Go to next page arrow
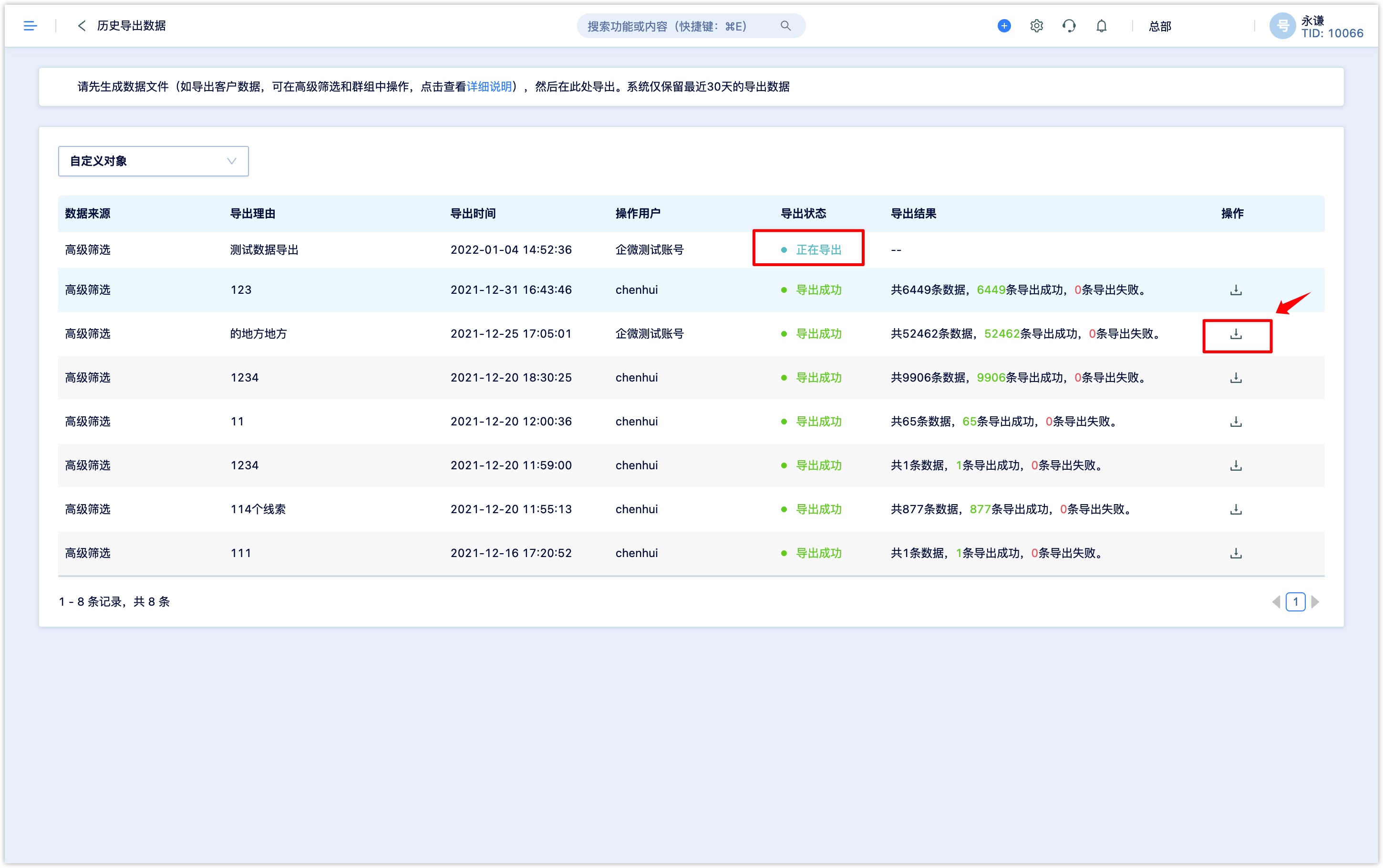This screenshot has width=1383, height=868. (x=1315, y=601)
